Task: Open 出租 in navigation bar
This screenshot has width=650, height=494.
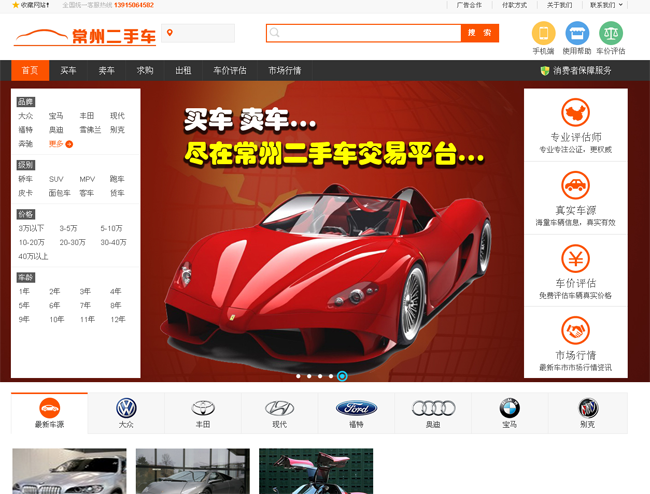Action: 183,70
